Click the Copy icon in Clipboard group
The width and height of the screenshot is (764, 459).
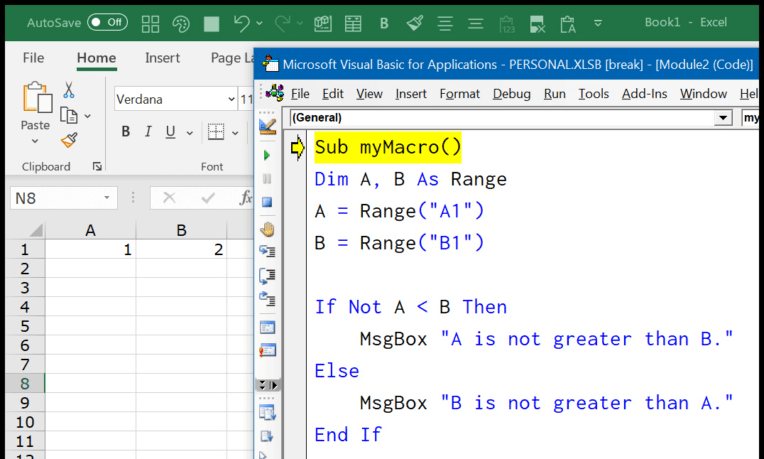[x=69, y=116]
